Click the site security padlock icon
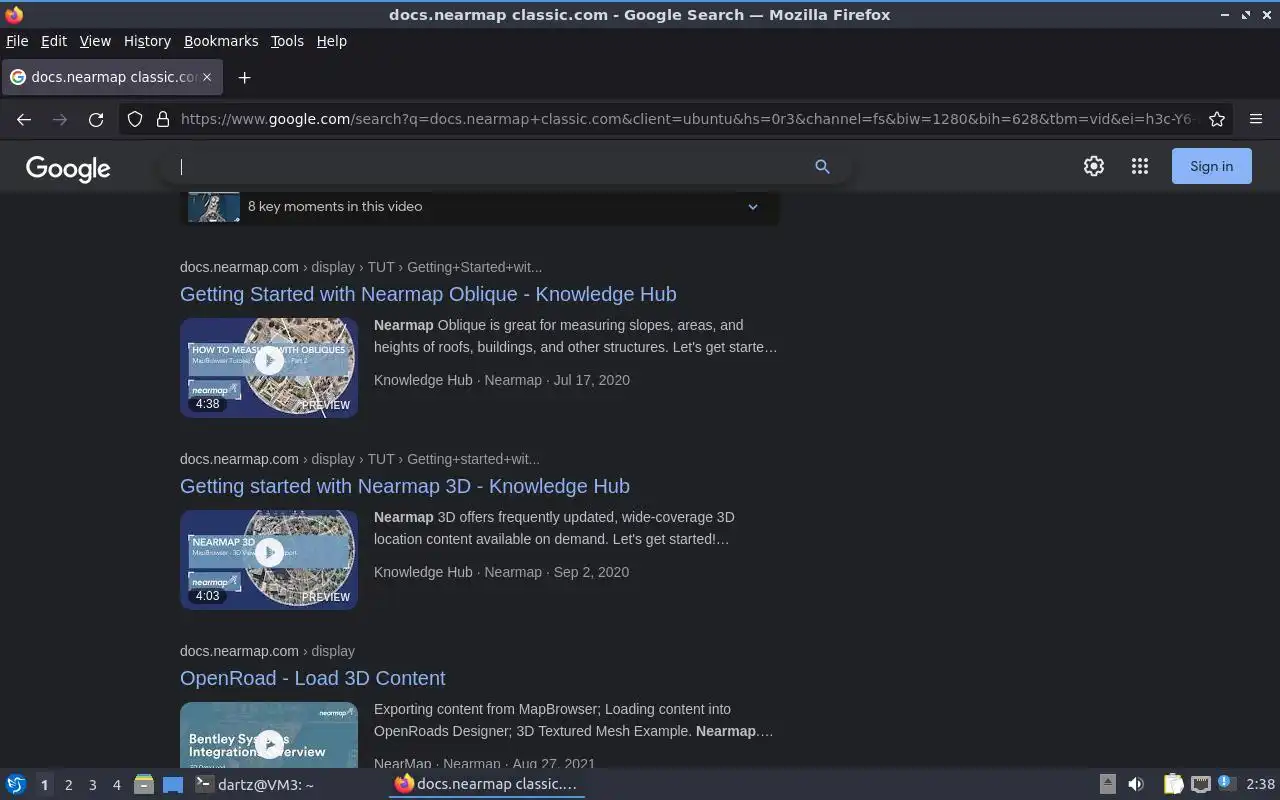The image size is (1280, 800). click(163, 119)
